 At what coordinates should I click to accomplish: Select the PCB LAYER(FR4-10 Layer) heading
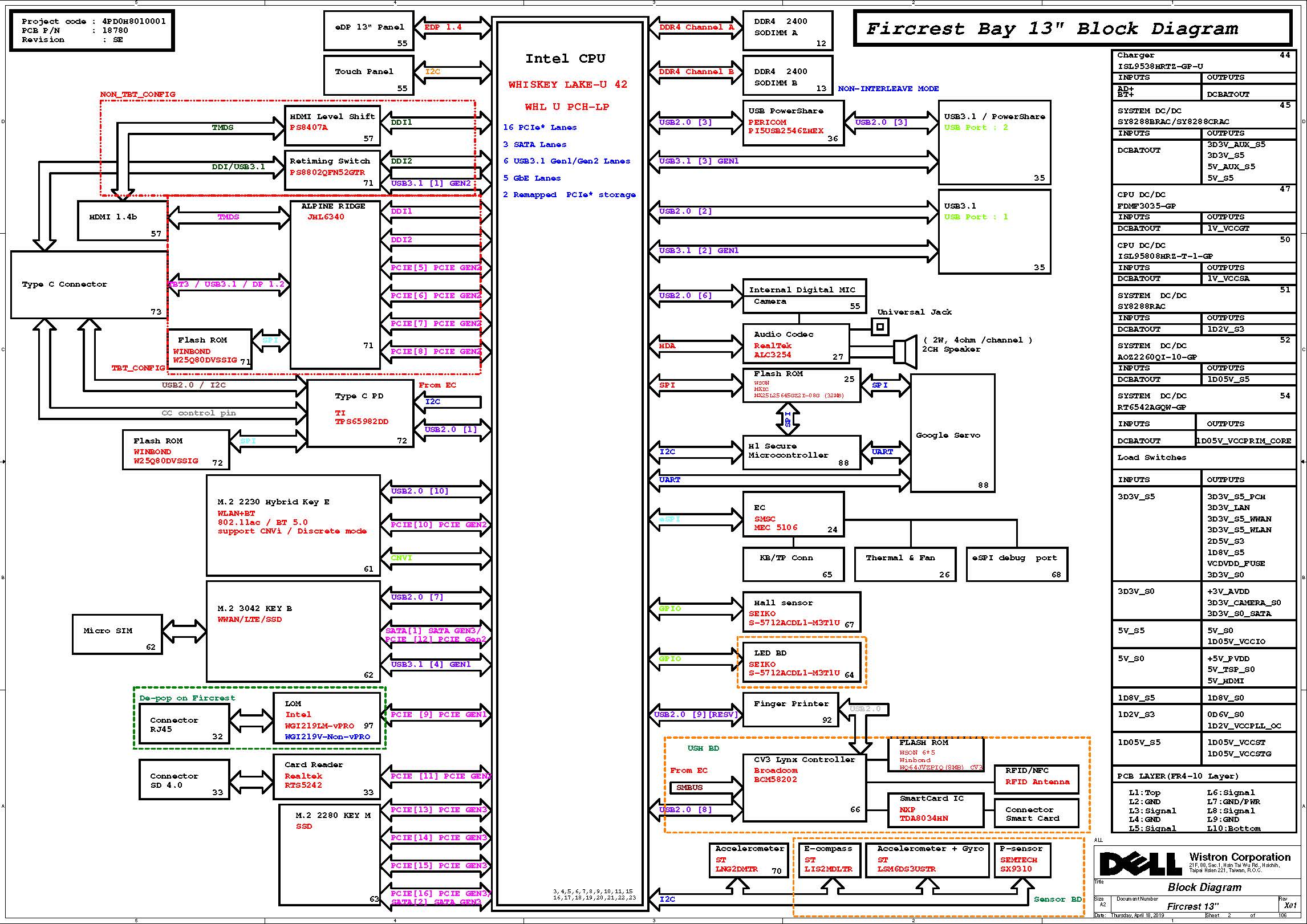coord(1178,776)
